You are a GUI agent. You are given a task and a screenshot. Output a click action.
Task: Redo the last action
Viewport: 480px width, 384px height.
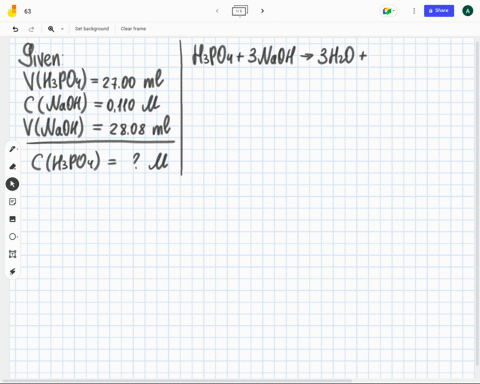[31, 29]
